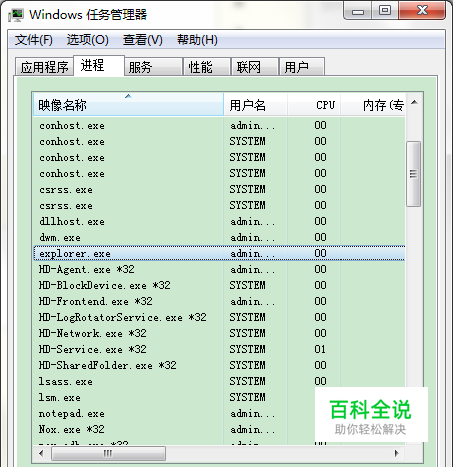Click the 01 CPU value for HD-Service.exe
The height and width of the screenshot is (467, 453).
click(x=320, y=349)
